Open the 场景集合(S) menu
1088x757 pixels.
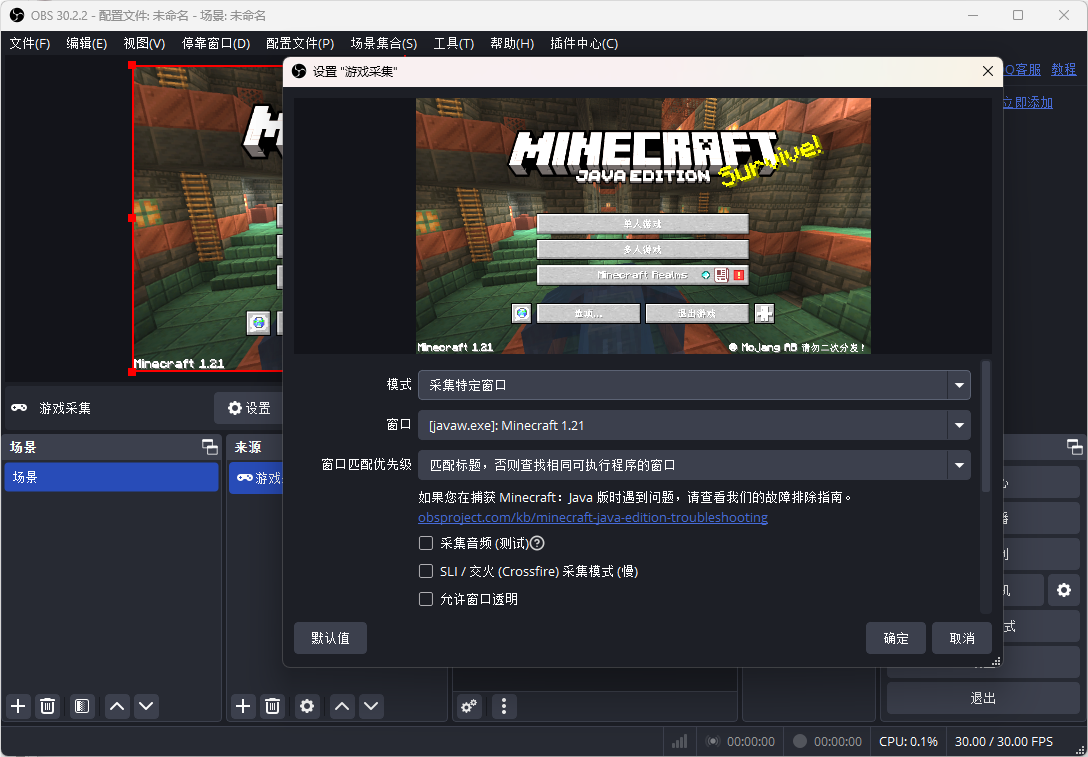click(x=384, y=44)
